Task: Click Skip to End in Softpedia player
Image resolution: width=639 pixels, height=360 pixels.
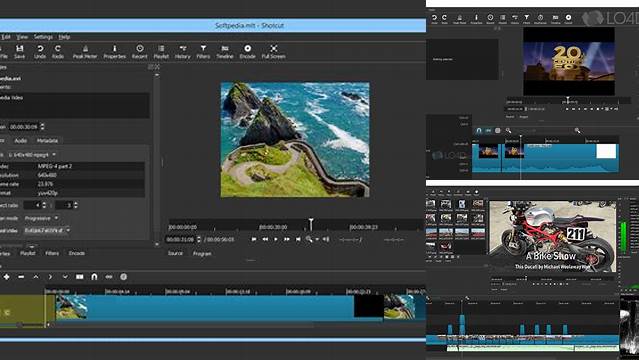Action: 298,239
